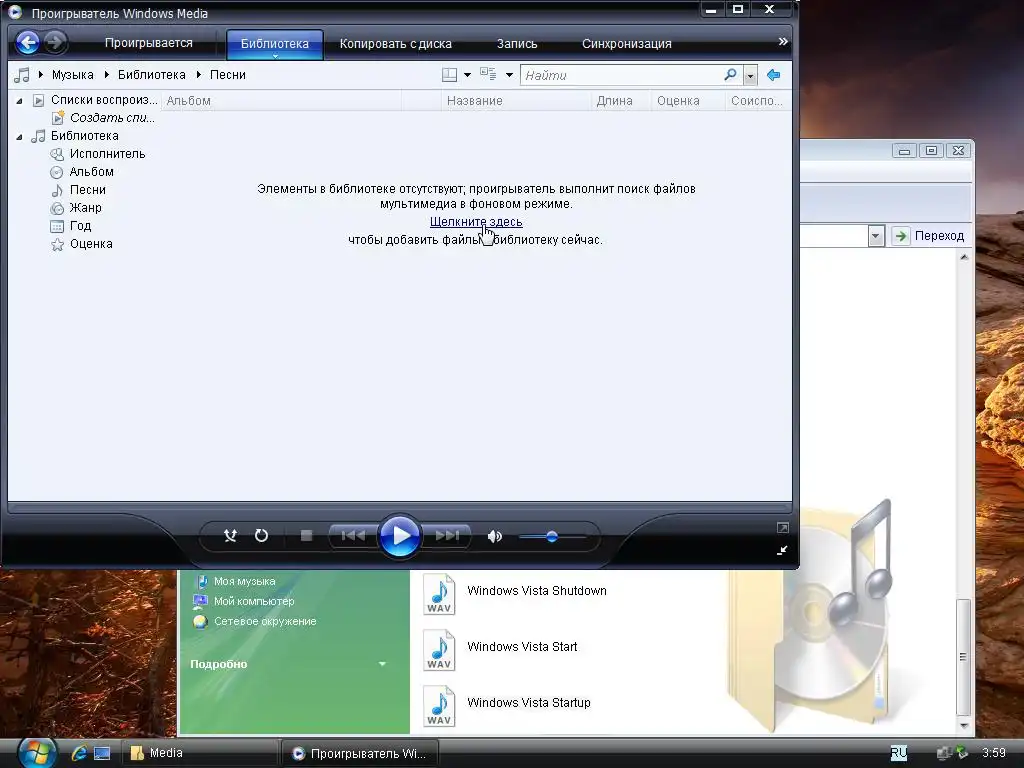This screenshot has width=1024, height=768.
Task: Toggle shuffle playback
Action: [x=230, y=536]
